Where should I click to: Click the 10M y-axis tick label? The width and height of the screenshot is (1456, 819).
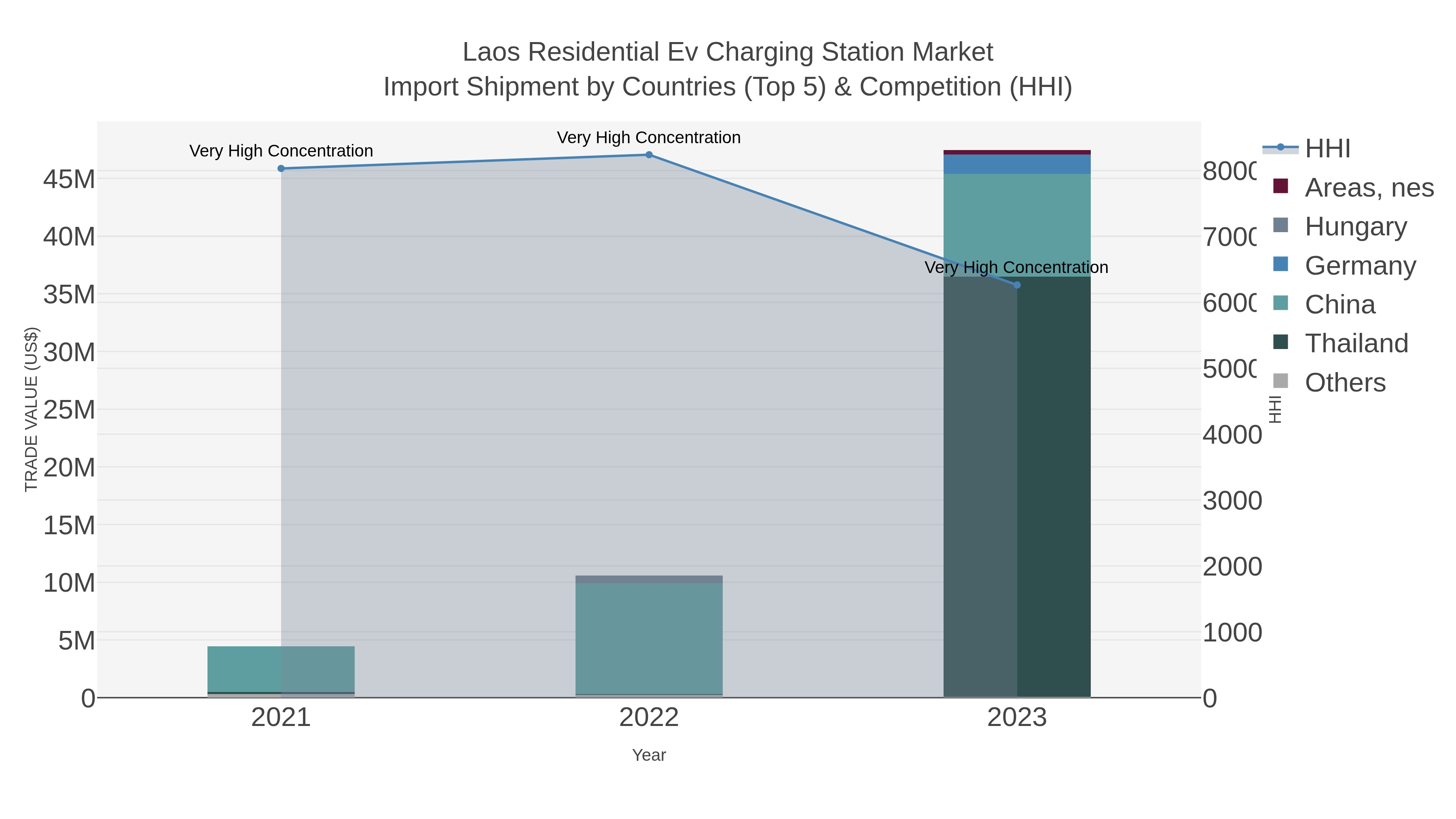coord(69,583)
